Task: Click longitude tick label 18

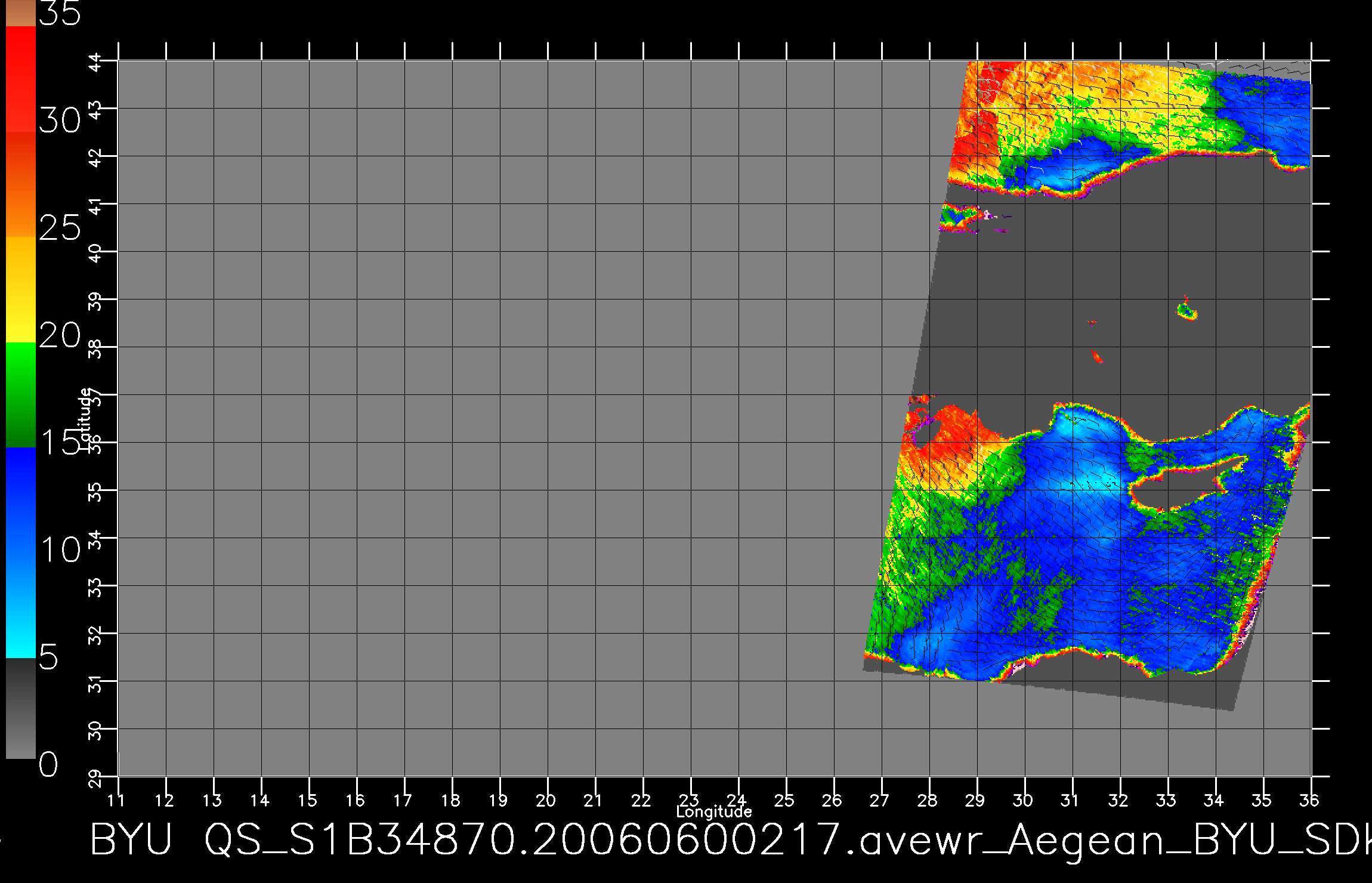Action: 450,799
